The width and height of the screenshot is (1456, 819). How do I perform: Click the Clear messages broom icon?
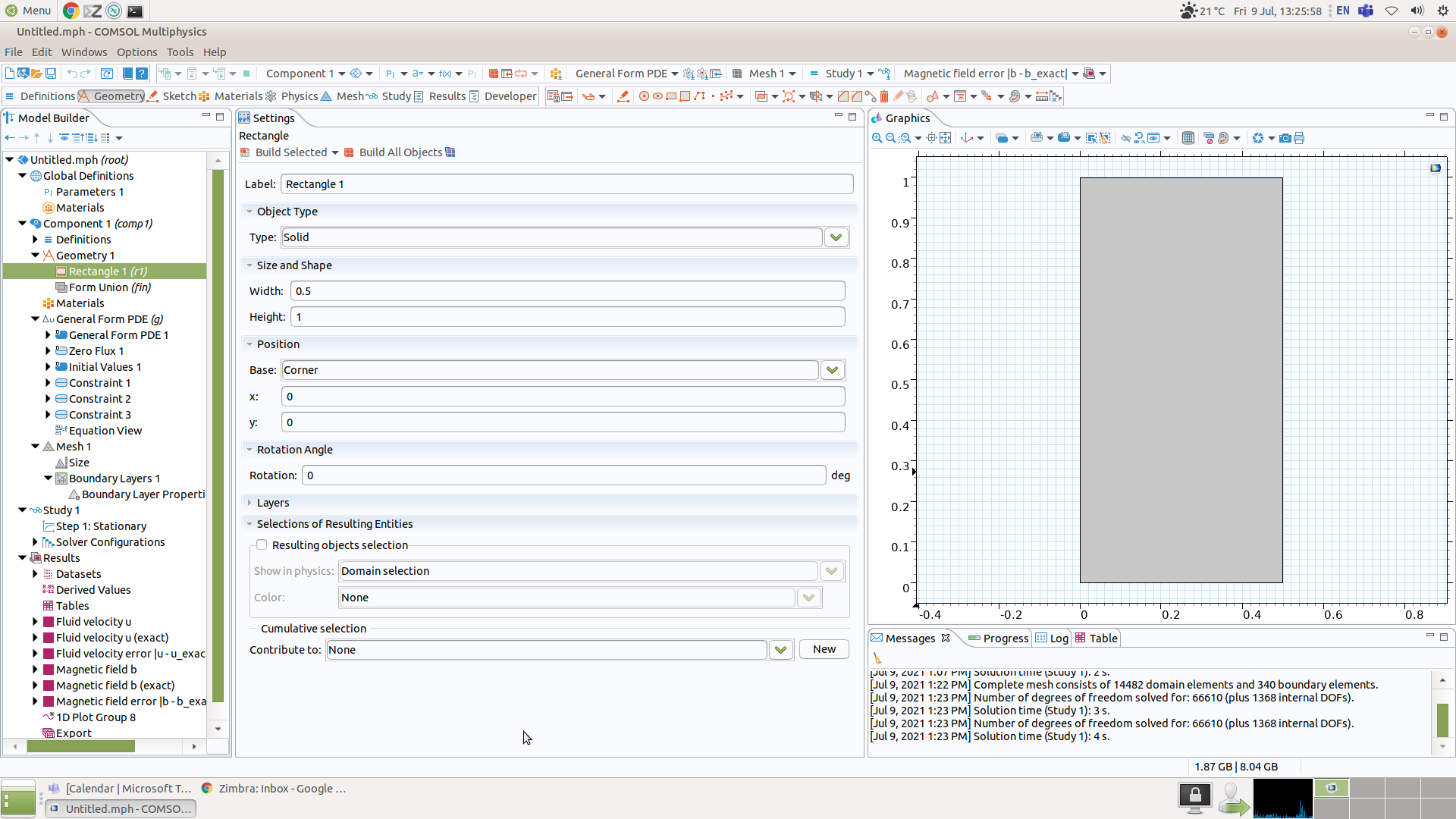[878, 658]
